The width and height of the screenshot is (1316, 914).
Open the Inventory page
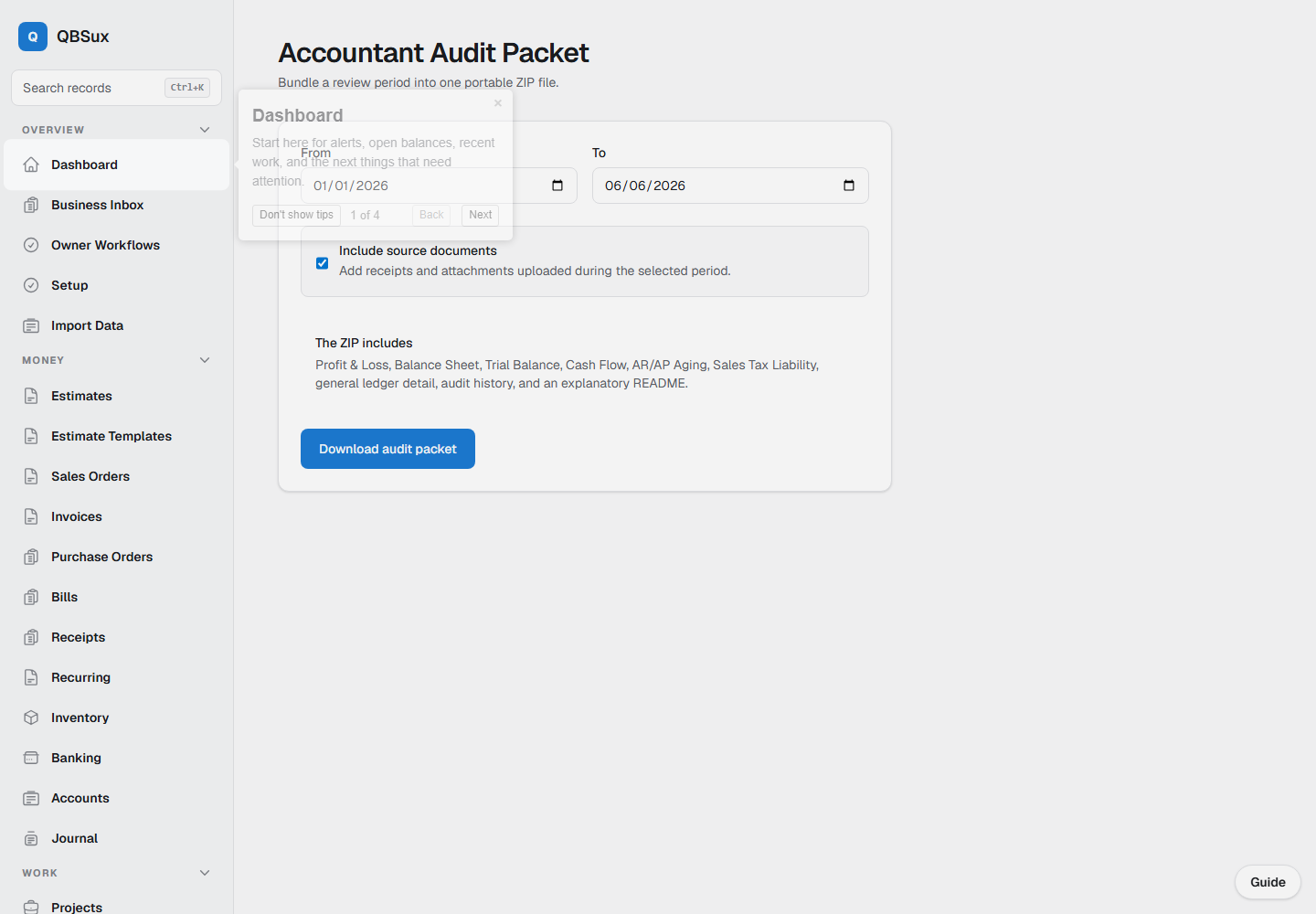pos(116,717)
